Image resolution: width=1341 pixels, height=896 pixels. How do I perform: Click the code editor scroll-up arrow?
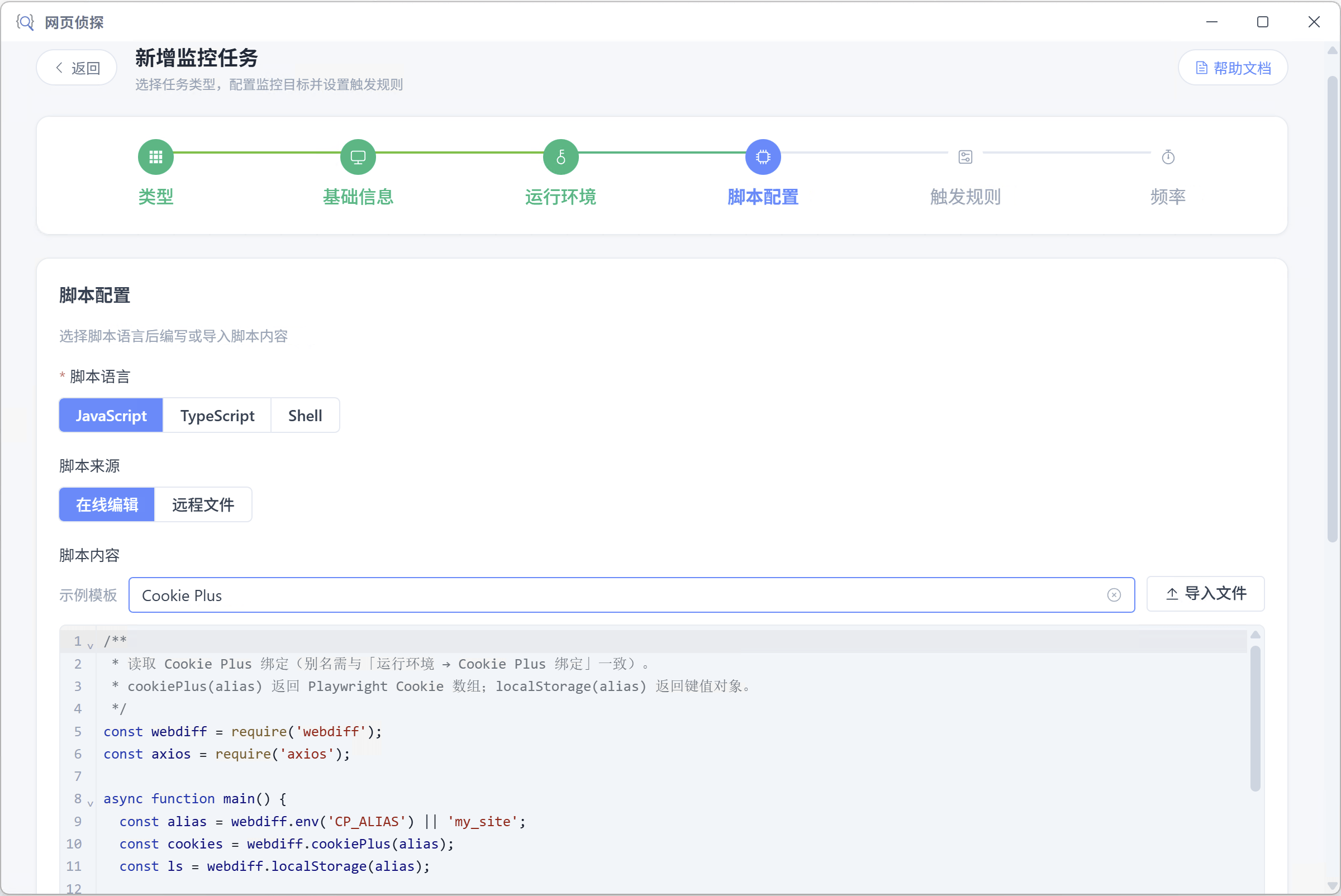pyautogui.click(x=1256, y=635)
